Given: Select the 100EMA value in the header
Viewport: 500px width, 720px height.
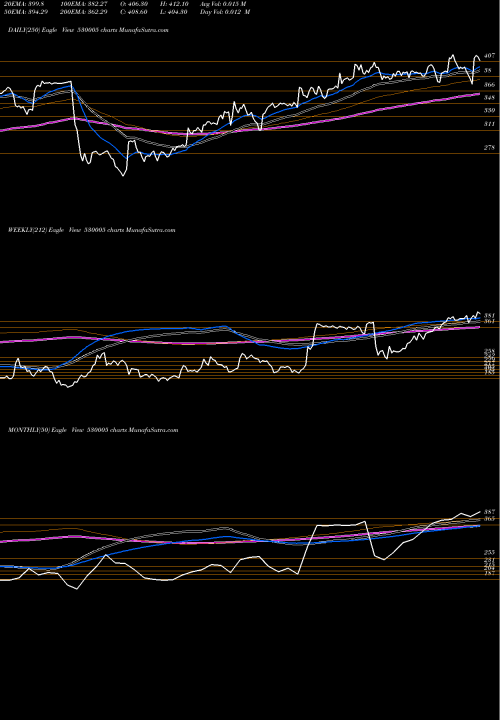Looking at the screenshot, I should pyautogui.click(x=86, y=4).
